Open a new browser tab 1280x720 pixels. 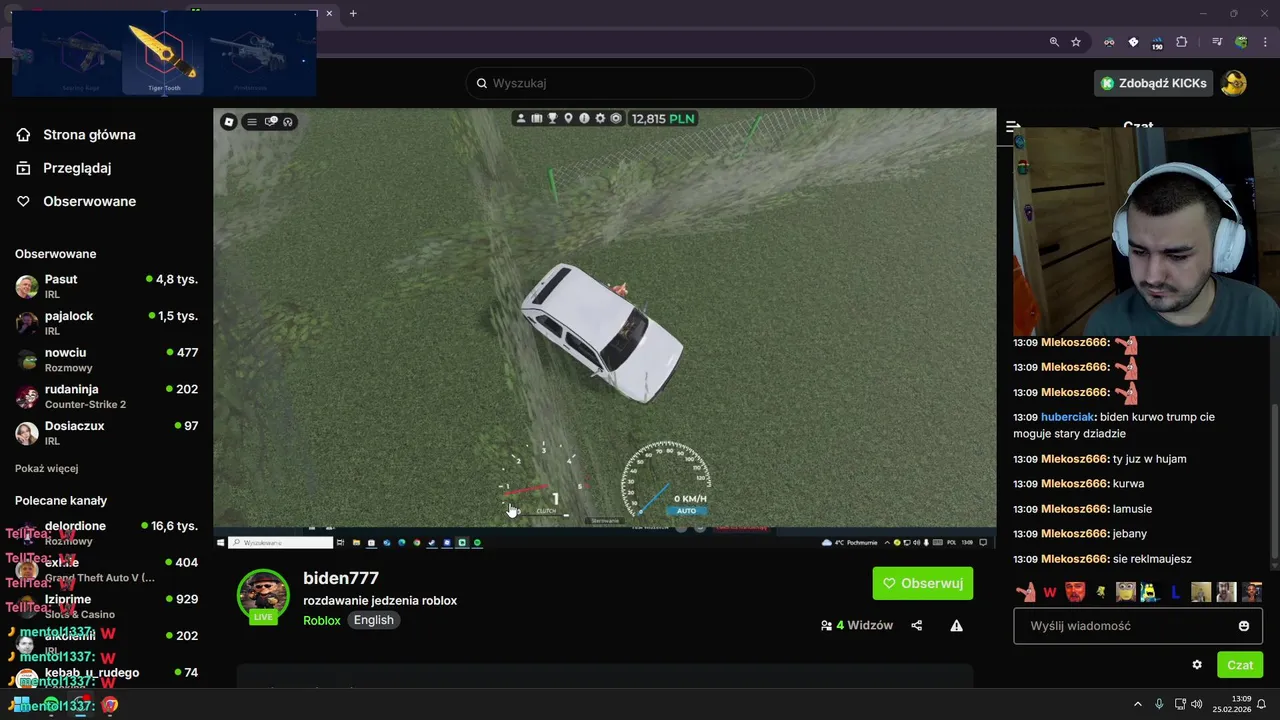tap(353, 13)
